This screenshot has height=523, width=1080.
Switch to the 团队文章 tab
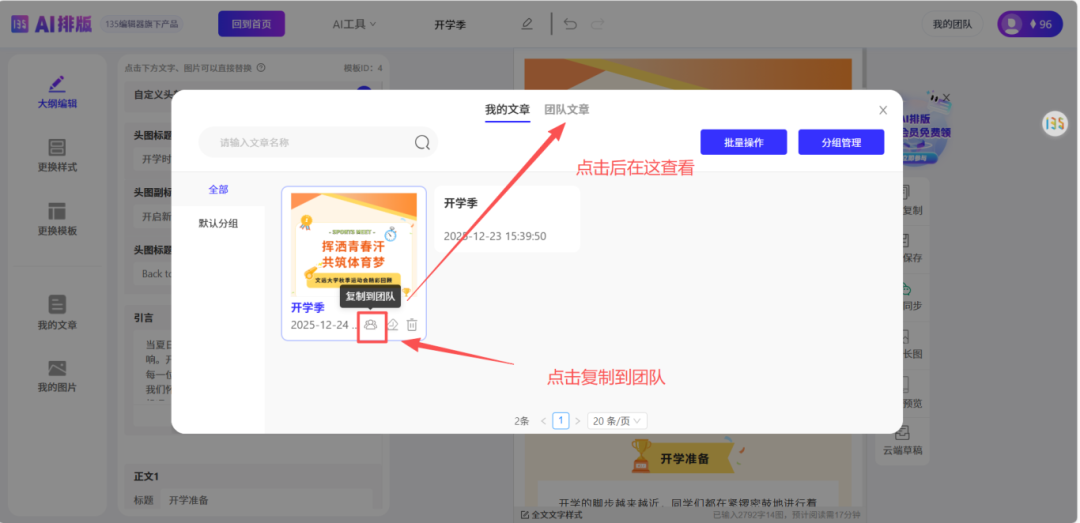(566, 109)
